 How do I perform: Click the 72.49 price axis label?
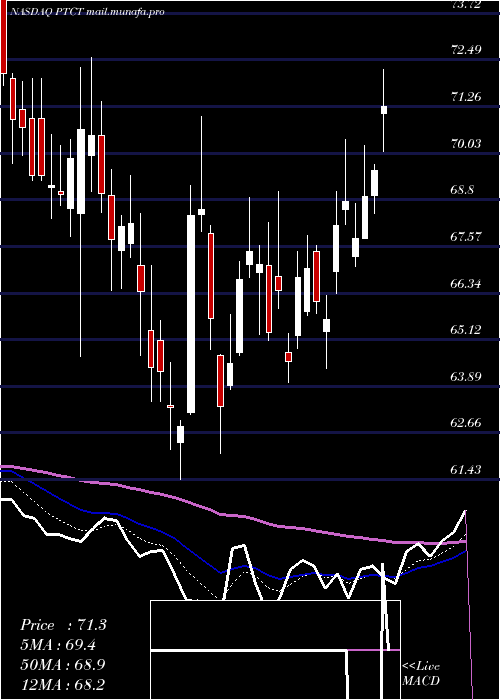point(466,49)
